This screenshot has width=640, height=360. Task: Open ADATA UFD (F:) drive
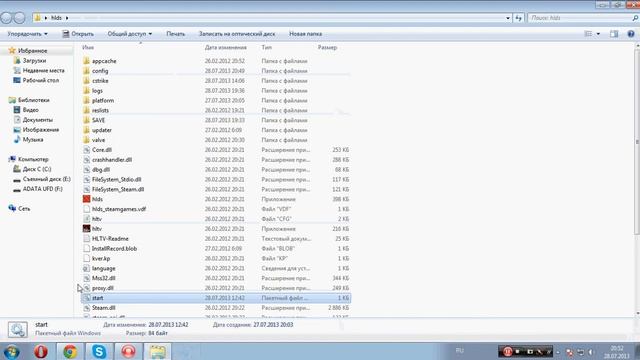click(42, 189)
